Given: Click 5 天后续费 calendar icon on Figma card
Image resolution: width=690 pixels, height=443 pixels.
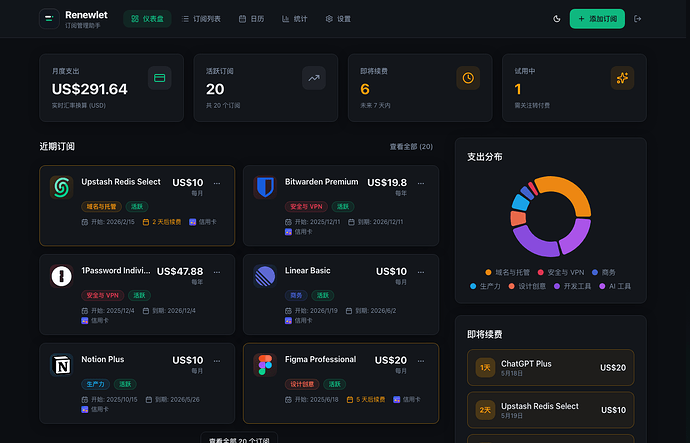Looking at the screenshot, I should point(350,399).
